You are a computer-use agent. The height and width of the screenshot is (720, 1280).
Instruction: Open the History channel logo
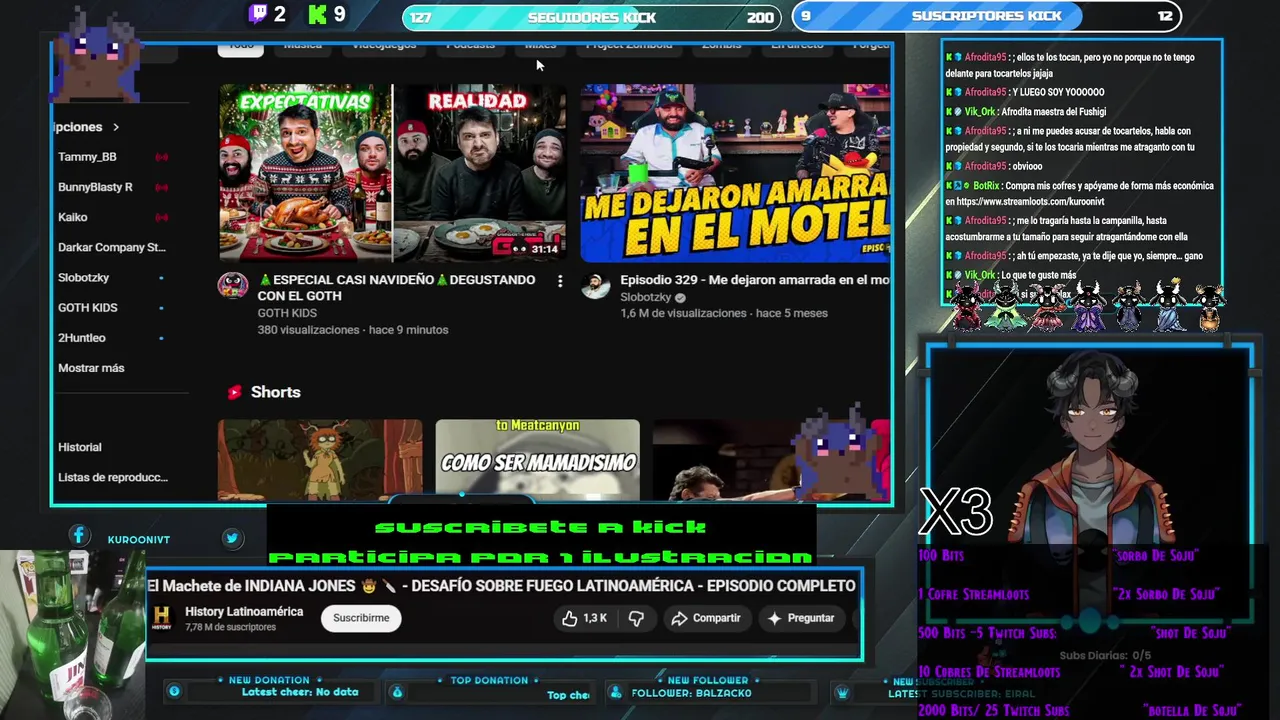(x=162, y=618)
